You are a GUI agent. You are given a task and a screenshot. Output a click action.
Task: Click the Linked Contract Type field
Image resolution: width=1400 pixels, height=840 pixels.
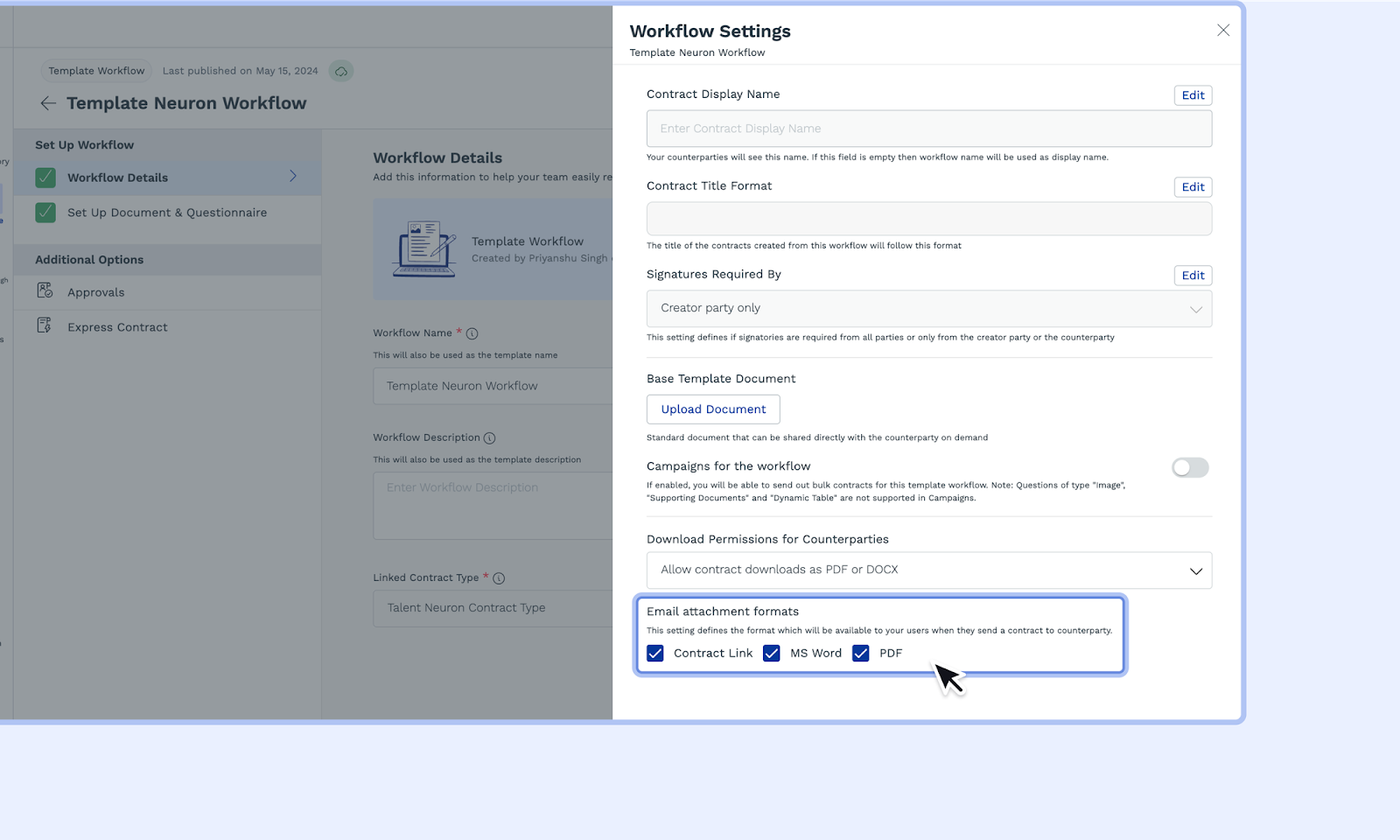click(x=493, y=608)
